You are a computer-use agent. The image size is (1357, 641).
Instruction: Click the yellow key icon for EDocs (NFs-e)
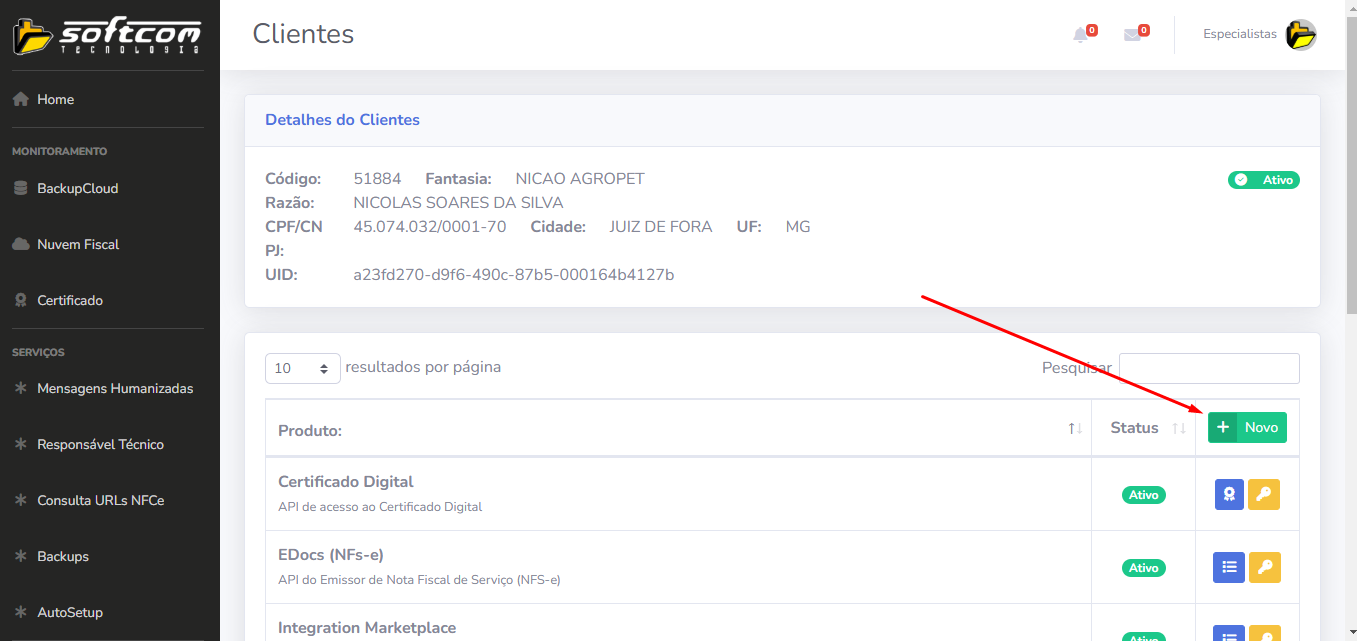1264,567
